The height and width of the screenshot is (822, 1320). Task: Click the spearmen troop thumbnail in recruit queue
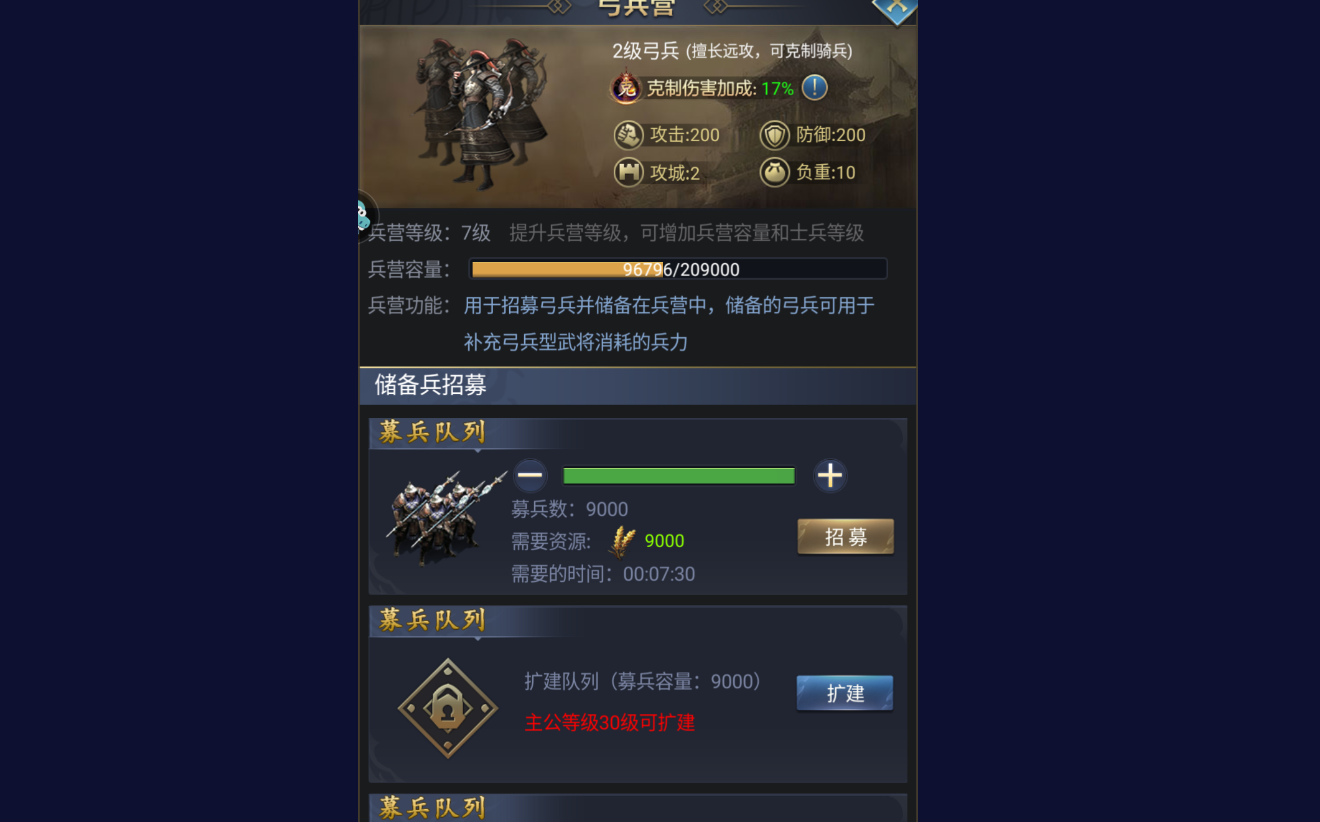[445, 518]
